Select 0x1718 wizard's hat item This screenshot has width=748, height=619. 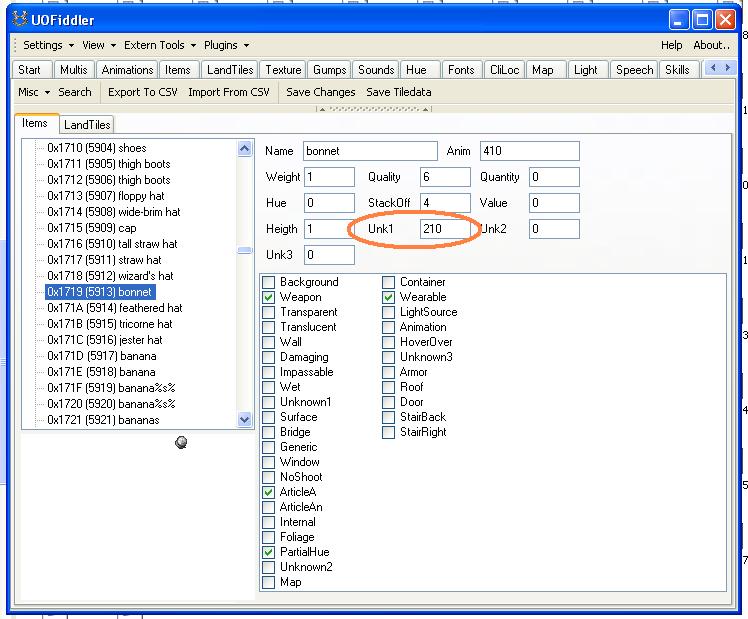click(x=110, y=276)
